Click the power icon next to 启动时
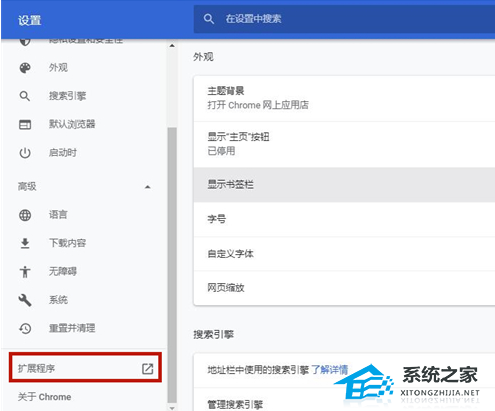The width and height of the screenshot is (495, 411). coord(25,153)
